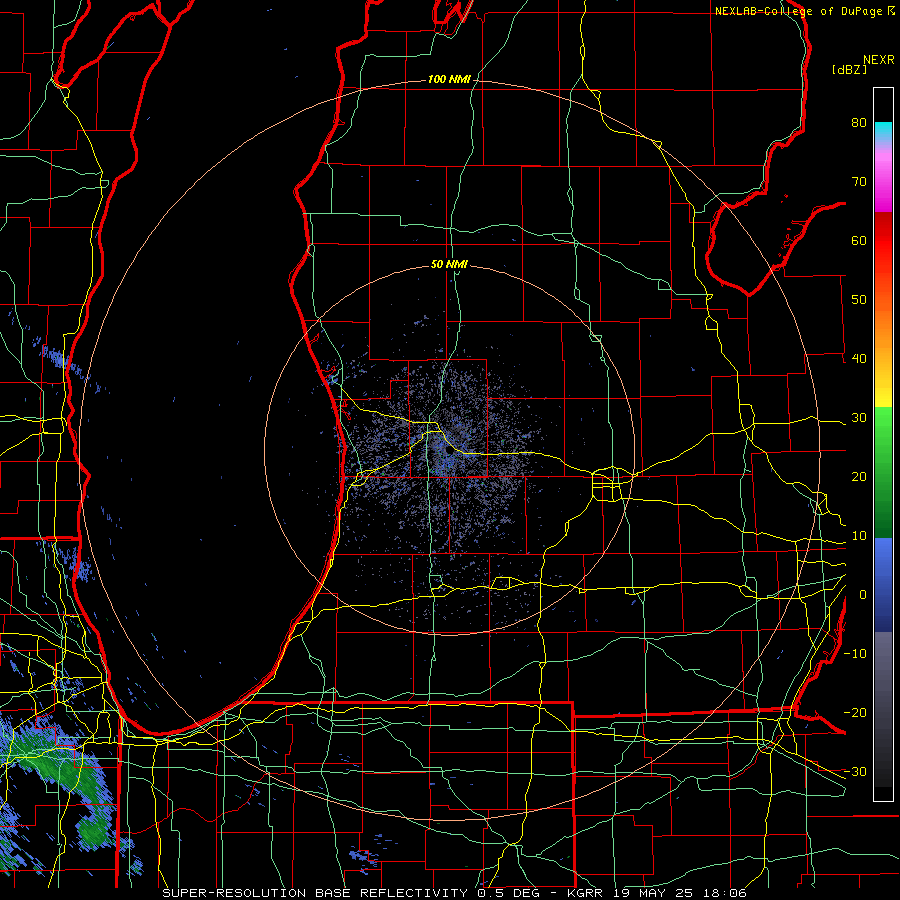Click the super-resolution base reflectivity caption at the bottom

tap(455, 893)
